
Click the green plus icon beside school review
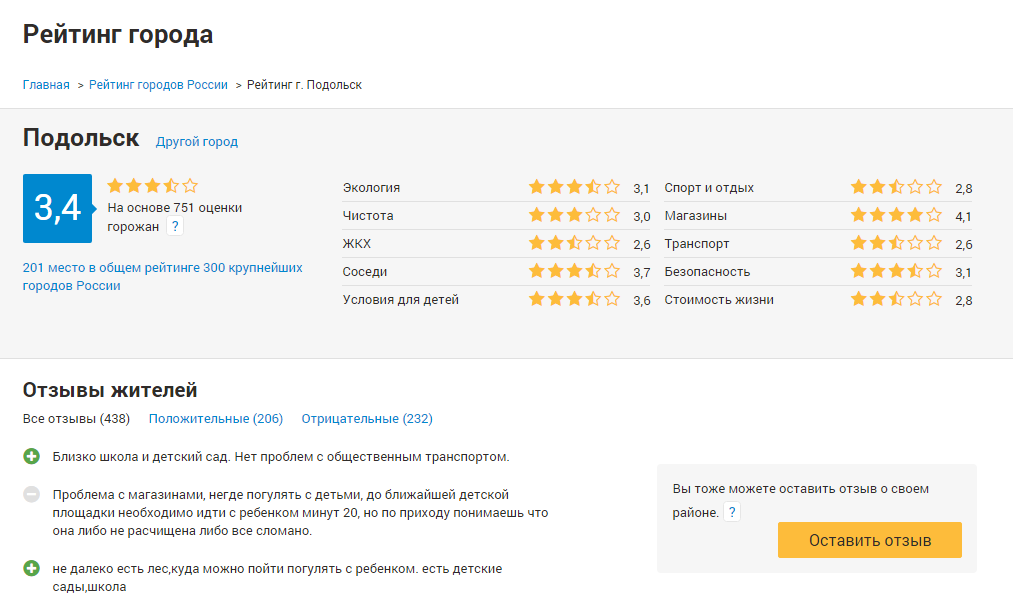tap(32, 457)
